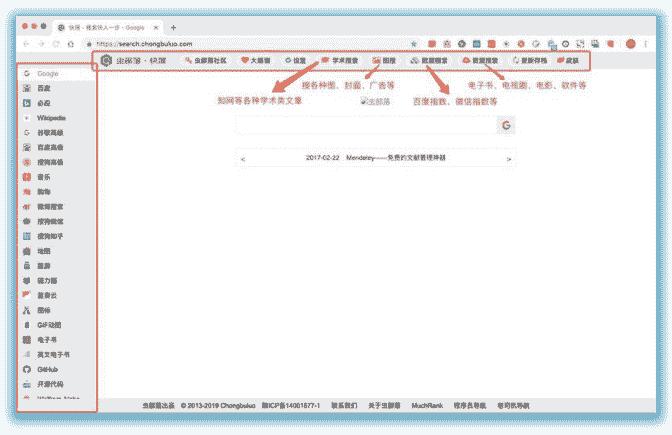Go back with browser back arrow

27,44
